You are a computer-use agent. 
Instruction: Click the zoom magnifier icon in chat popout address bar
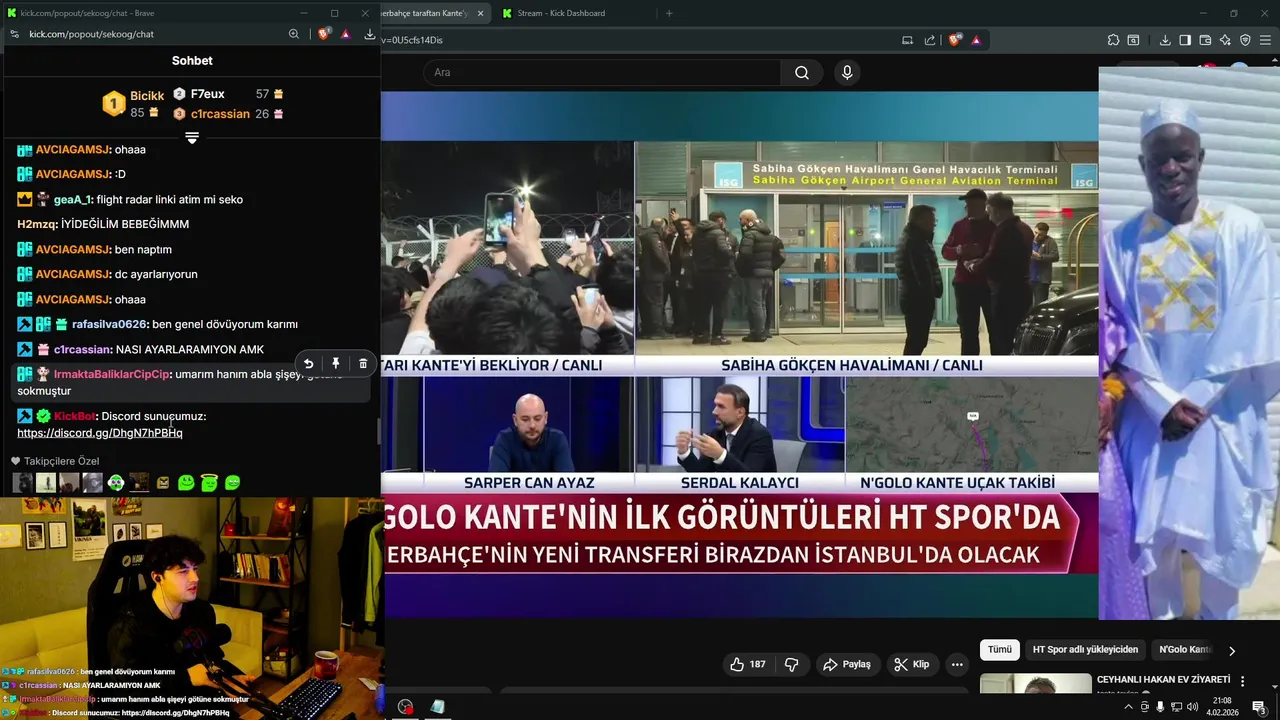click(294, 34)
